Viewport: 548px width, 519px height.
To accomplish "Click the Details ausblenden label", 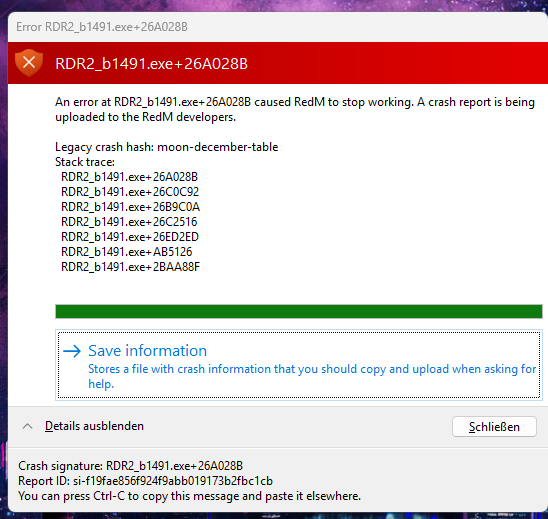I will (94, 426).
